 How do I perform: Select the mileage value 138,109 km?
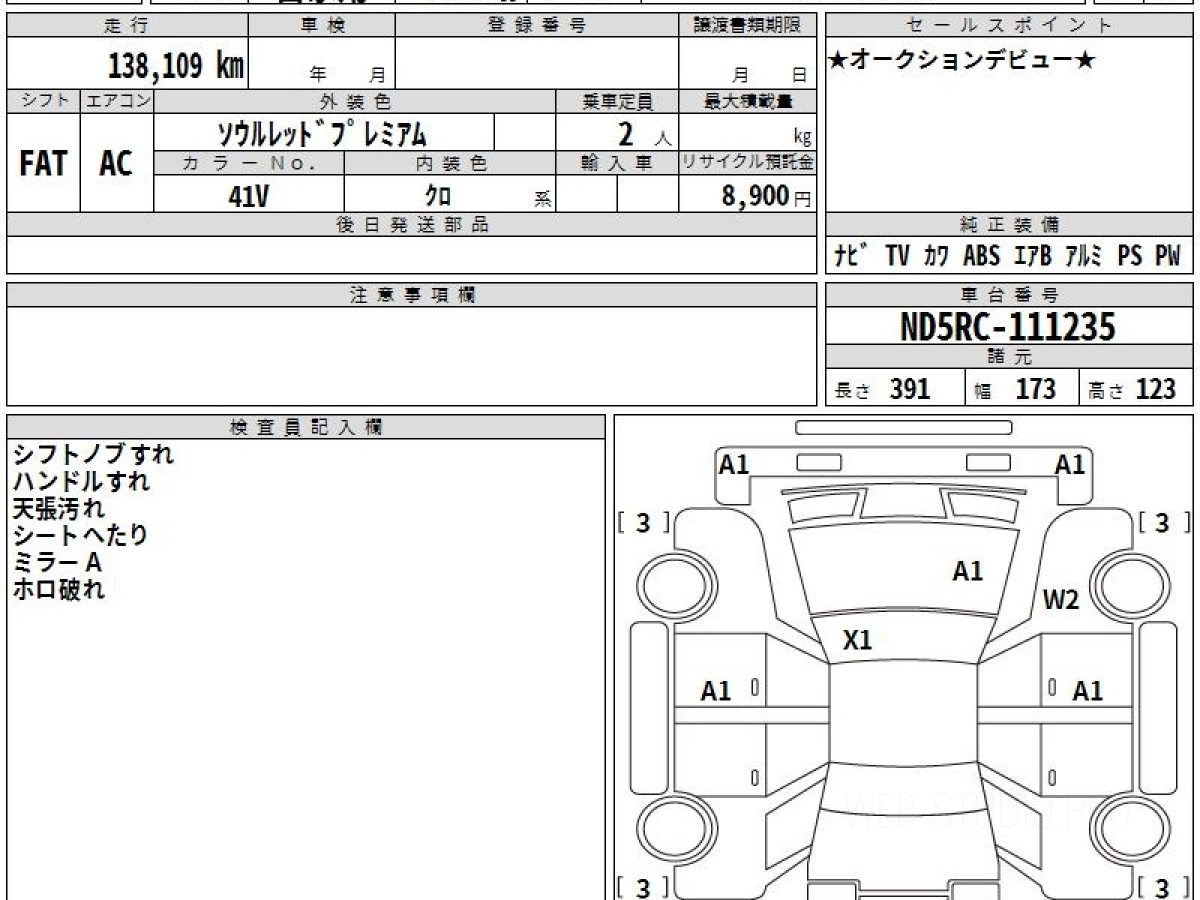[x=176, y=67]
